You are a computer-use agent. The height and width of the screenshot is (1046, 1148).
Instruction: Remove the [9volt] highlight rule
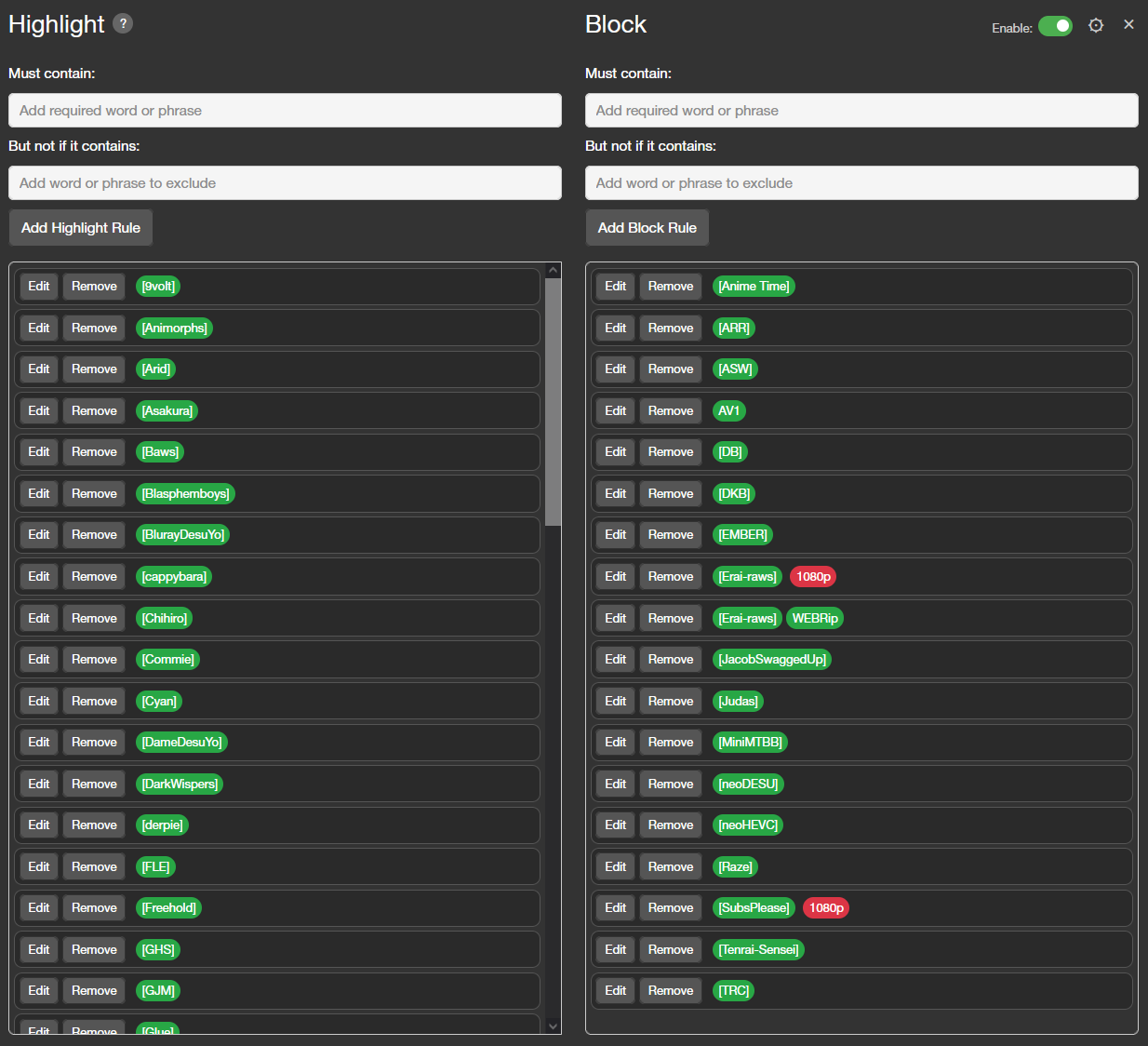click(94, 286)
